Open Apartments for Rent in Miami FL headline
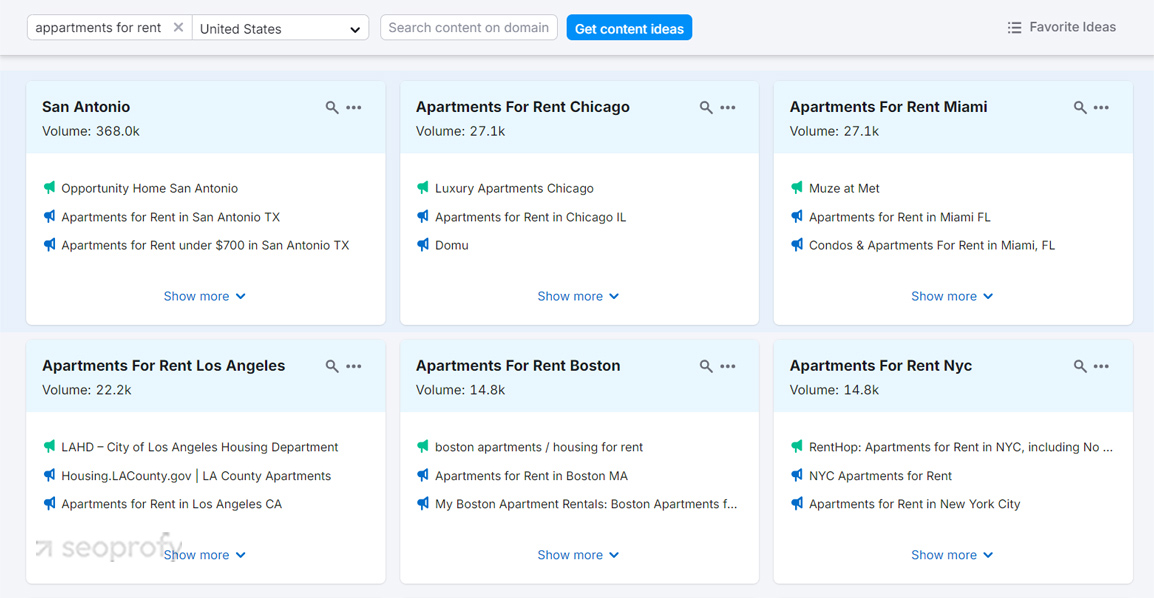 pos(899,217)
